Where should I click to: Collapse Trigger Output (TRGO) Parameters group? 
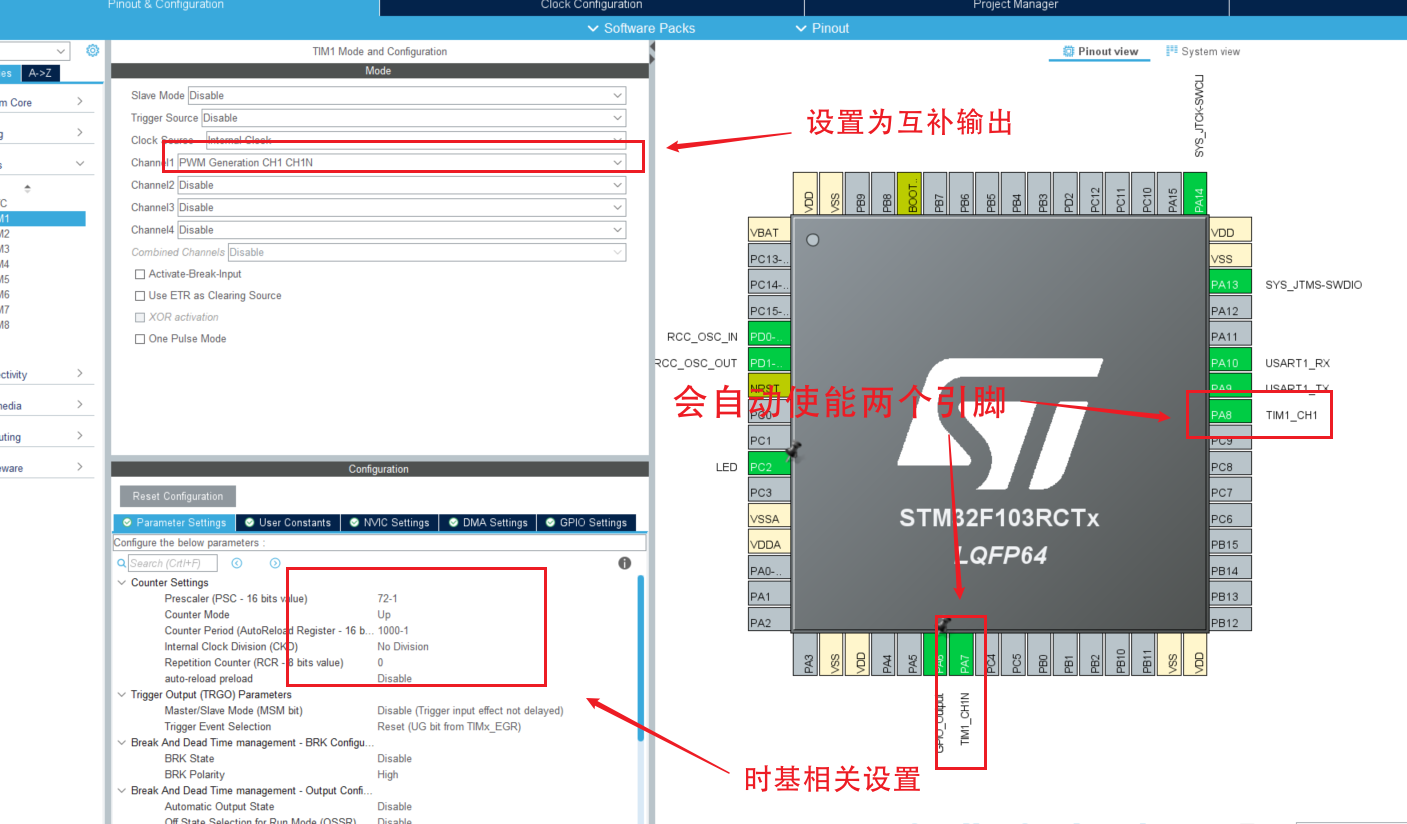point(122,695)
